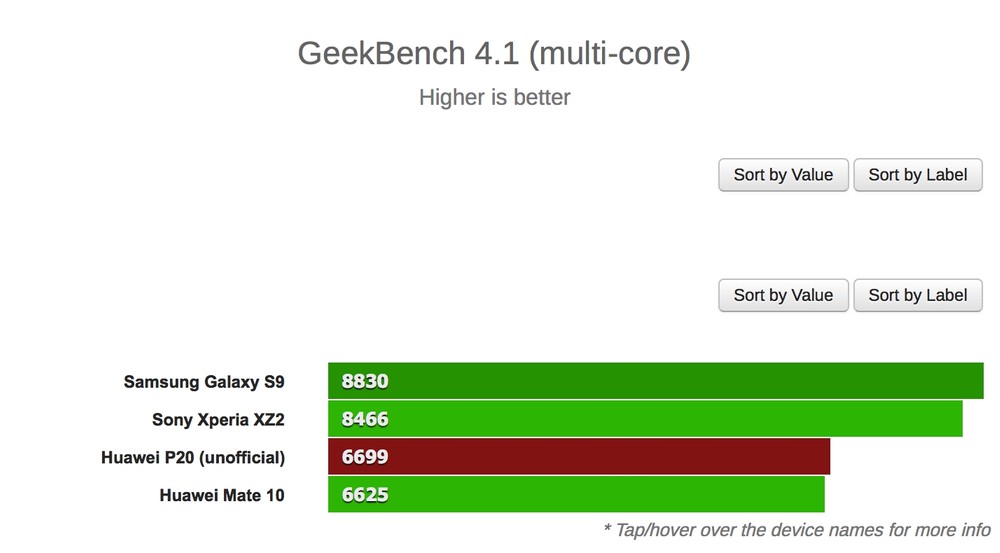Click the upper Sort by Value button

[x=783, y=175]
